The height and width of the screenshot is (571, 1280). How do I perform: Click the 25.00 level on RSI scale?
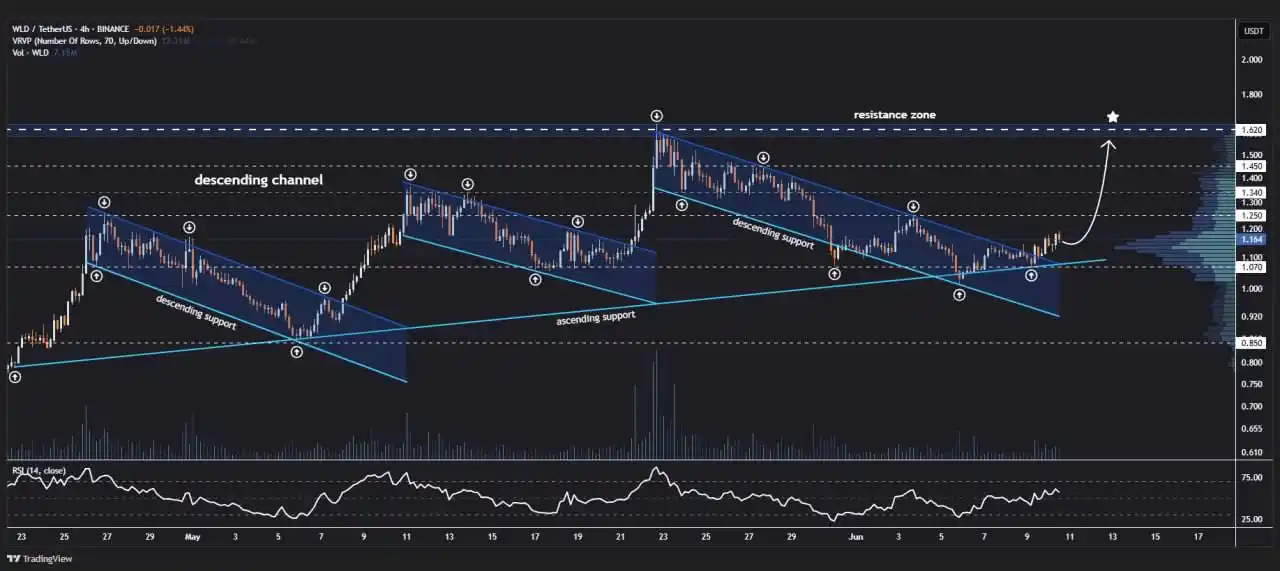coord(1253,519)
